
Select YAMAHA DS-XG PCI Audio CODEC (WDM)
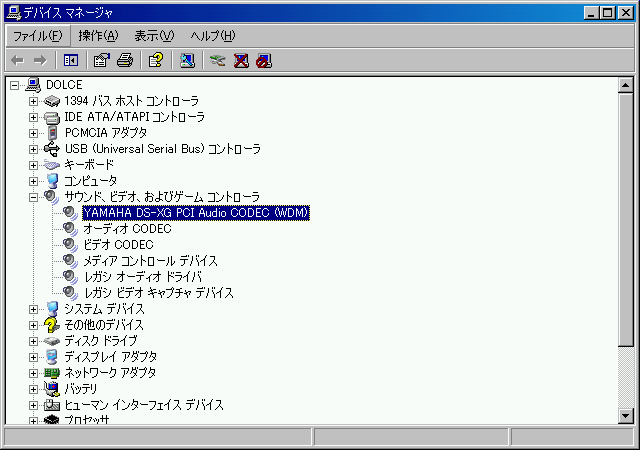196,213
